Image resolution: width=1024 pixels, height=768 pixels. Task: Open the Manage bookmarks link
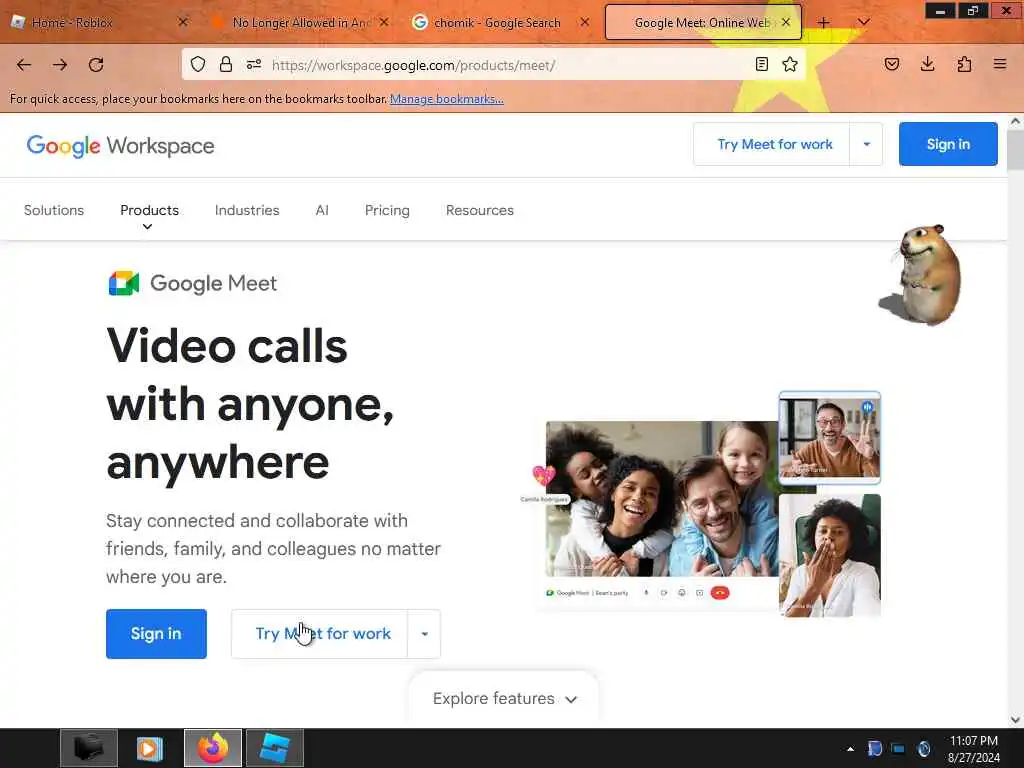[x=447, y=99]
